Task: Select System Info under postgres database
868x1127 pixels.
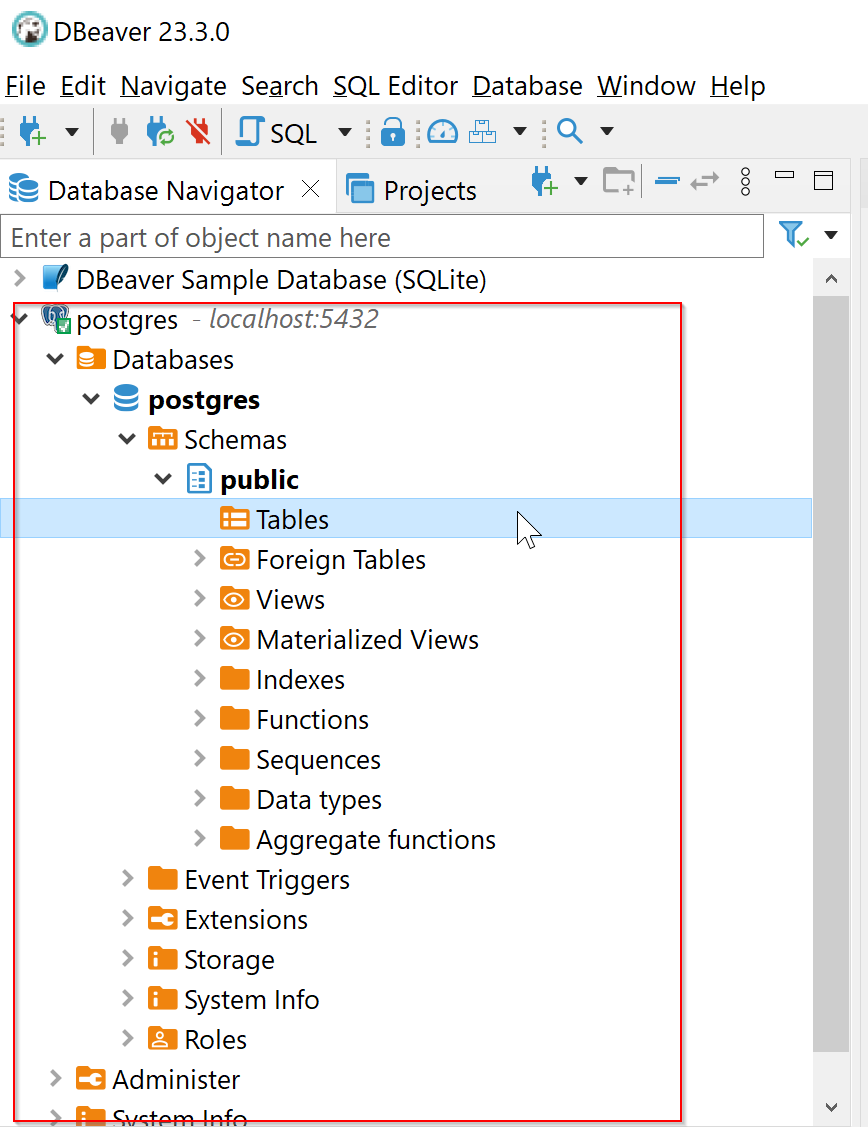Action: (251, 1000)
